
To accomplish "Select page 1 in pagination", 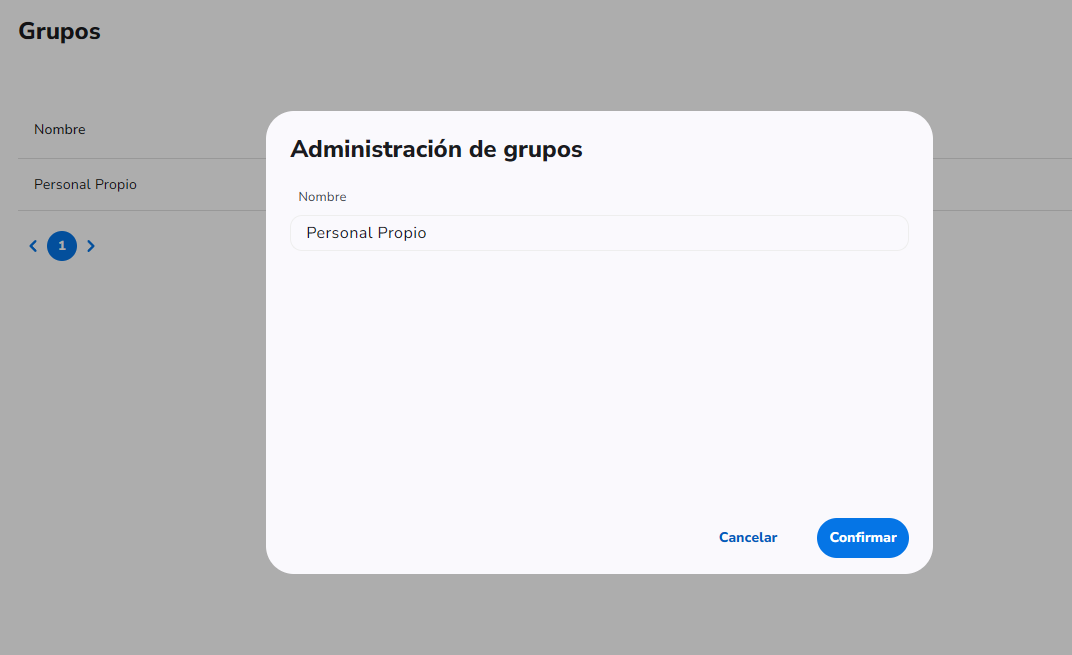I will click(62, 246).
